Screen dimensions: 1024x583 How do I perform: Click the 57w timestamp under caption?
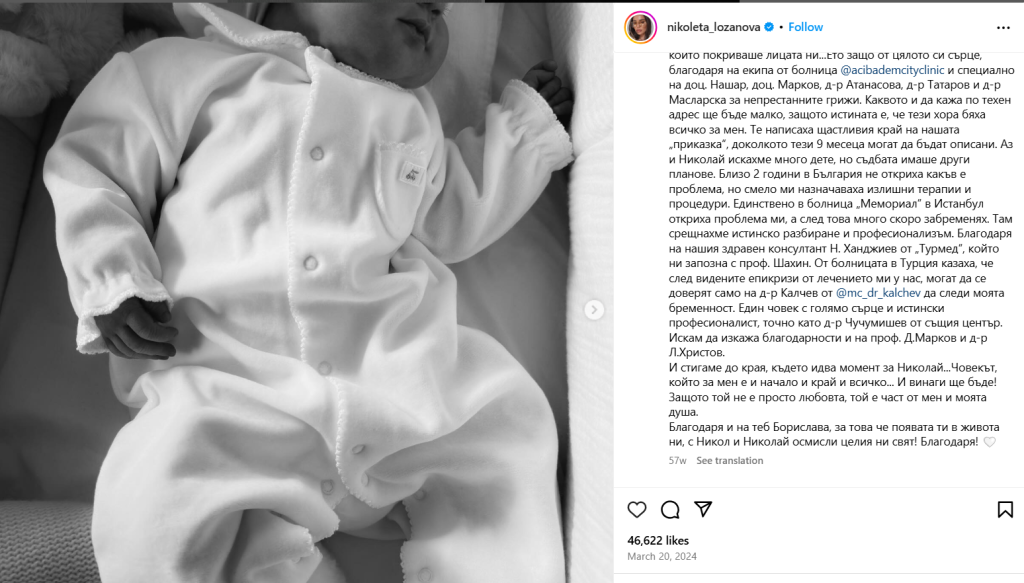[677, 460]
